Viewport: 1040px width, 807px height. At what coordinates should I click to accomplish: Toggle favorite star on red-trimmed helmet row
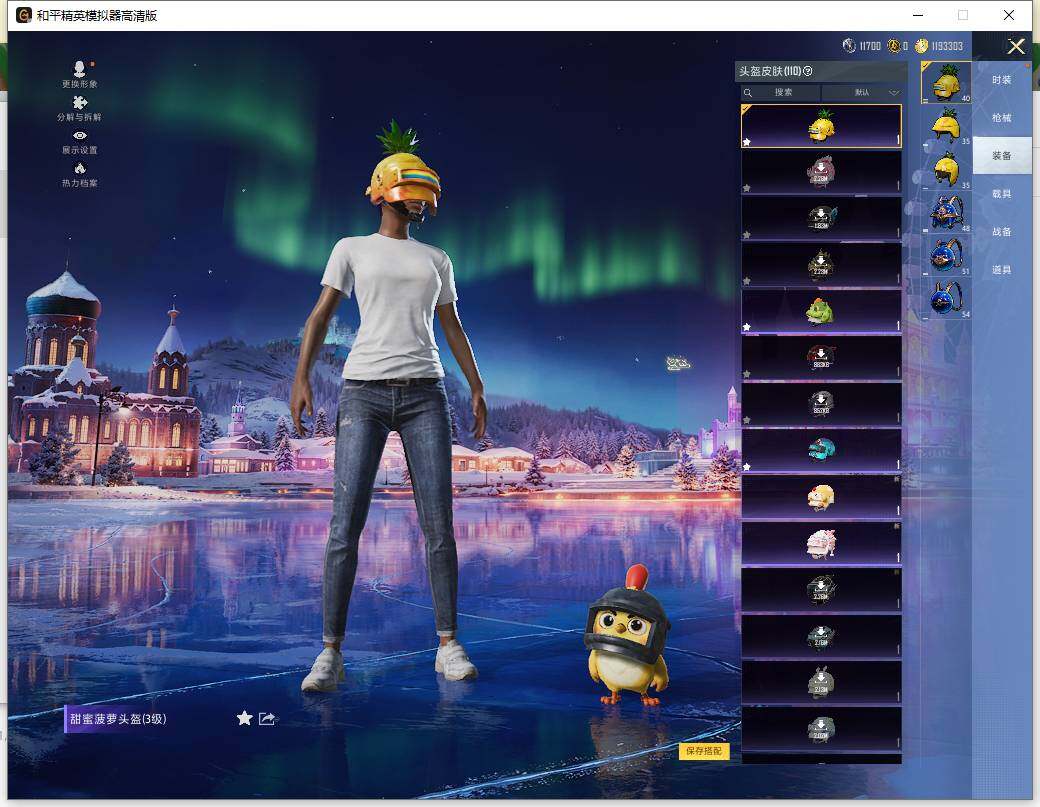coord(747,374)
